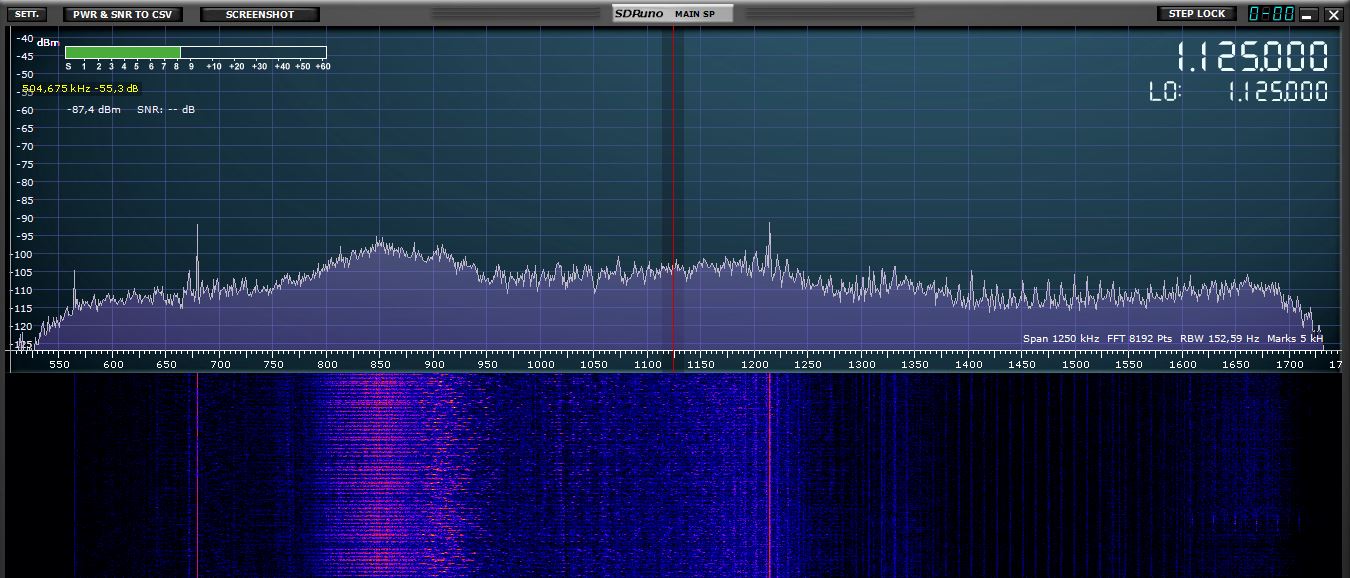Click the tall signal peak near 680 kHz
Image resolution: width=1350 pixels, height=578 pixels.
point(197,260)
